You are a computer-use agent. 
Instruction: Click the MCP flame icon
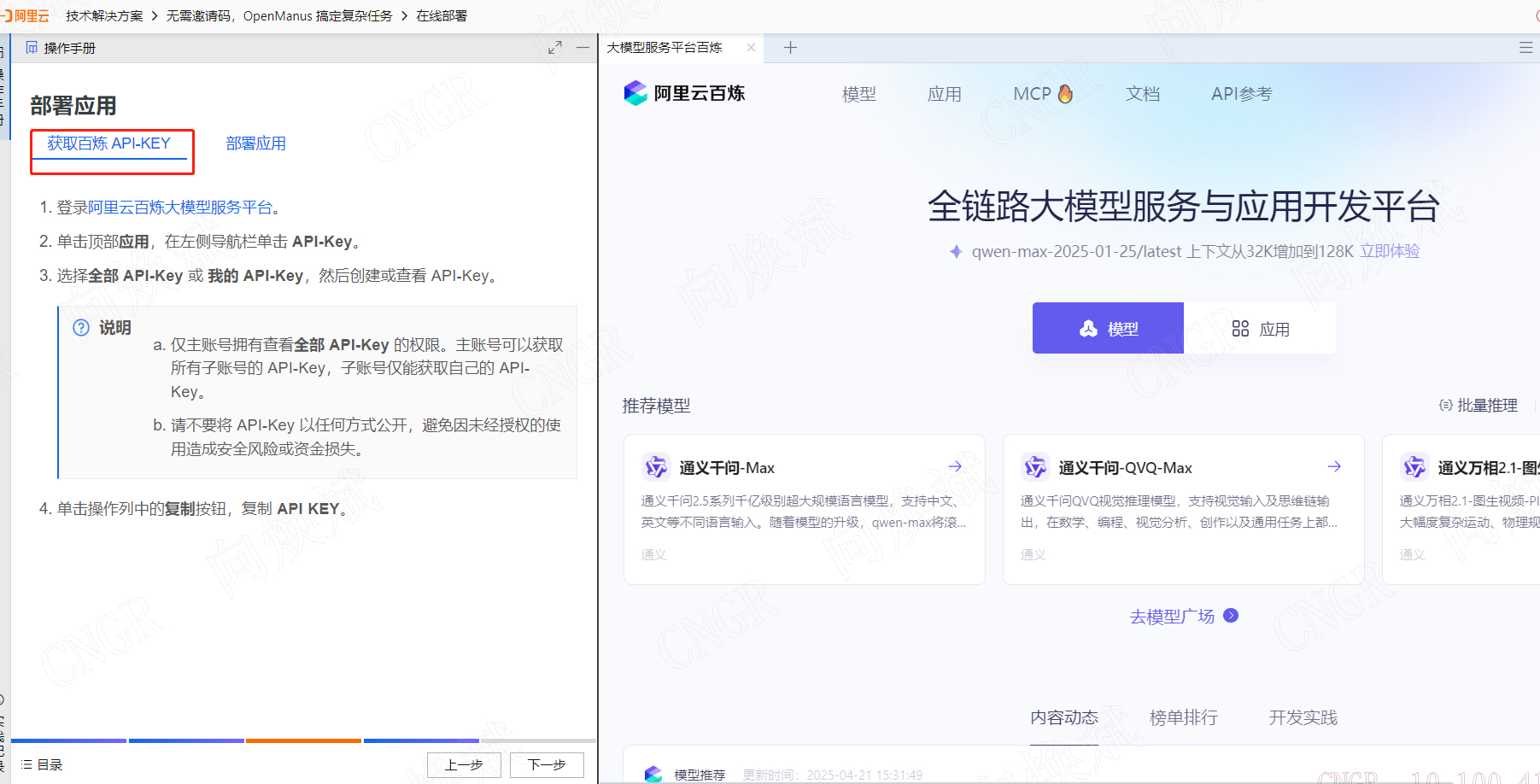1065,93
